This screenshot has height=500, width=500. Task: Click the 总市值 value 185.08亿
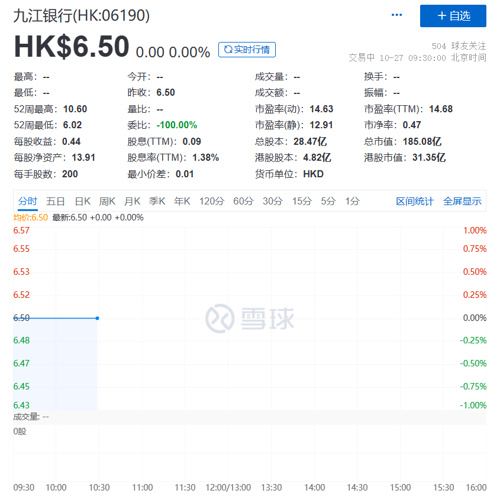click(x=422, y=141)
